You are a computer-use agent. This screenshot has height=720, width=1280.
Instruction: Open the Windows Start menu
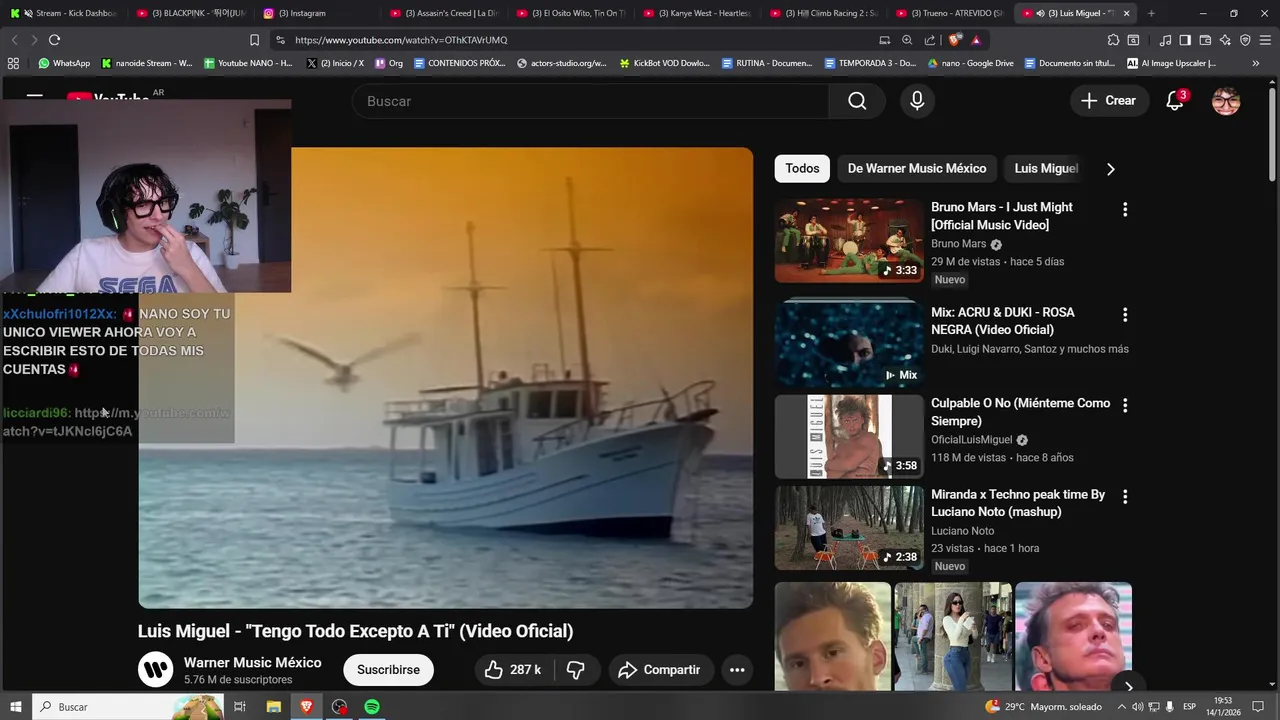click(x=15, y=707)
